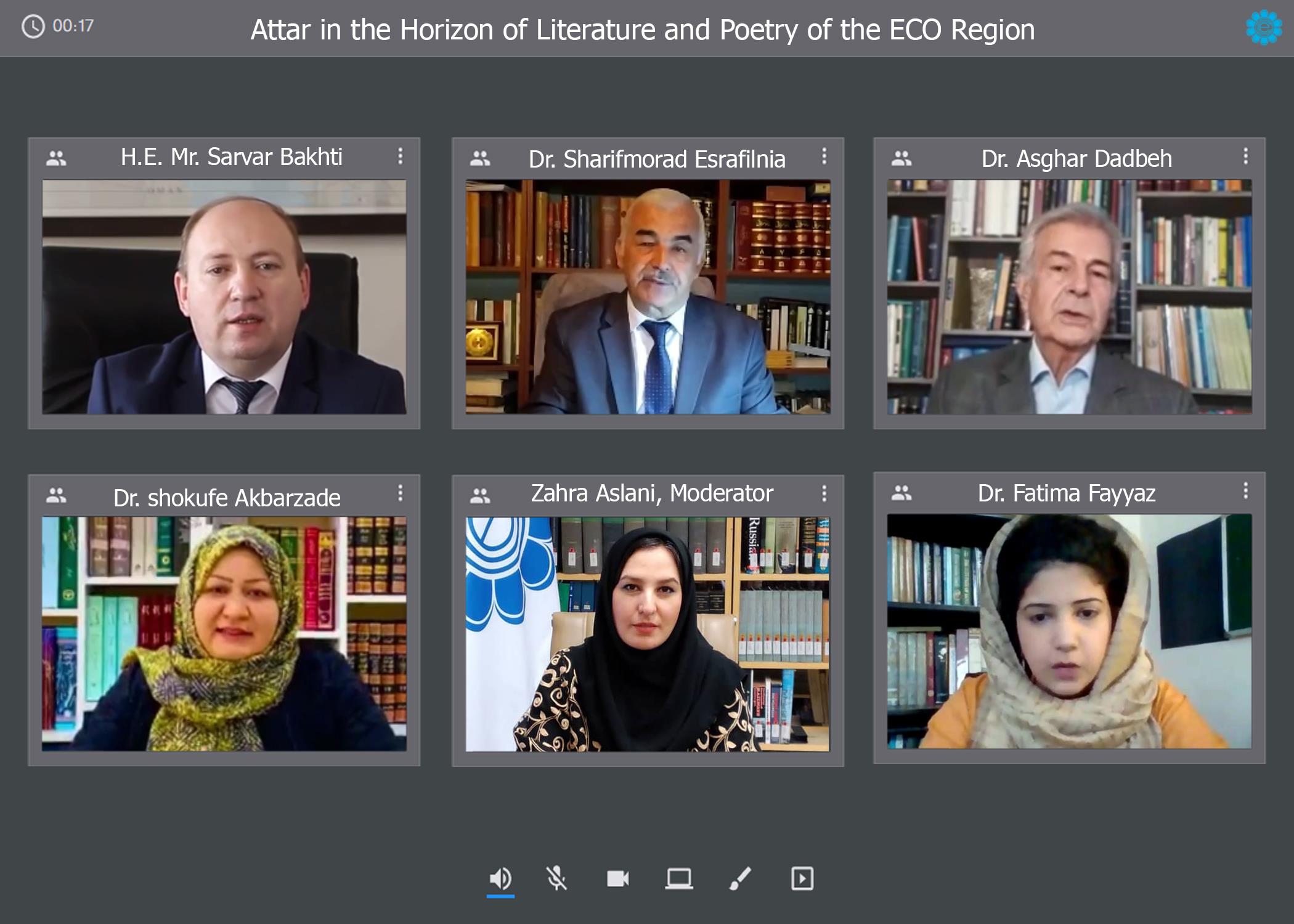Open options menu for Sharifmorad Esrafilnia panel
This screenshot has width=1294, height=924.
(824, 156)
